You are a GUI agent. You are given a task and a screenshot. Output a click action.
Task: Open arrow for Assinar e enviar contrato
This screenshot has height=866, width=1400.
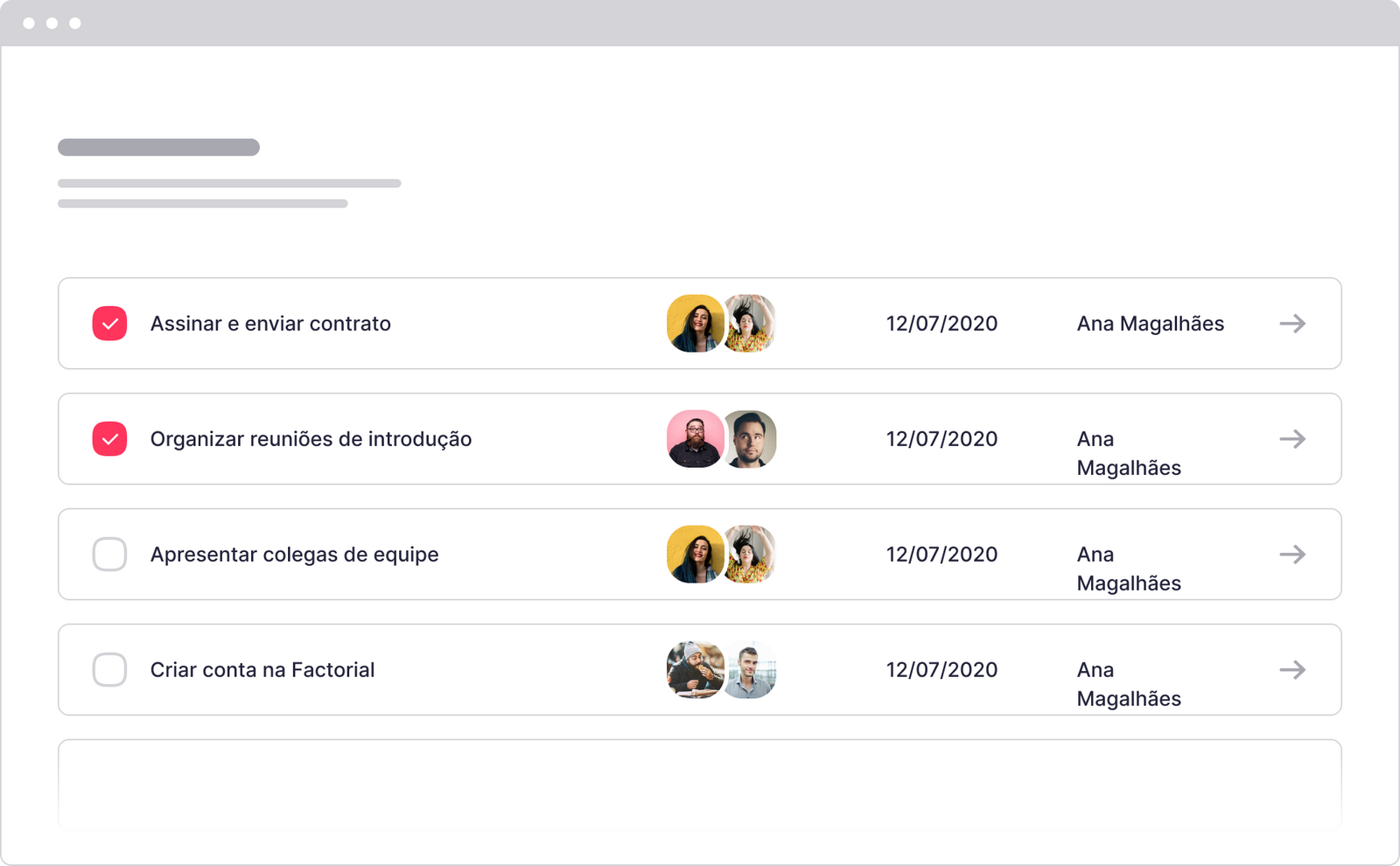tap(1292, 324)
